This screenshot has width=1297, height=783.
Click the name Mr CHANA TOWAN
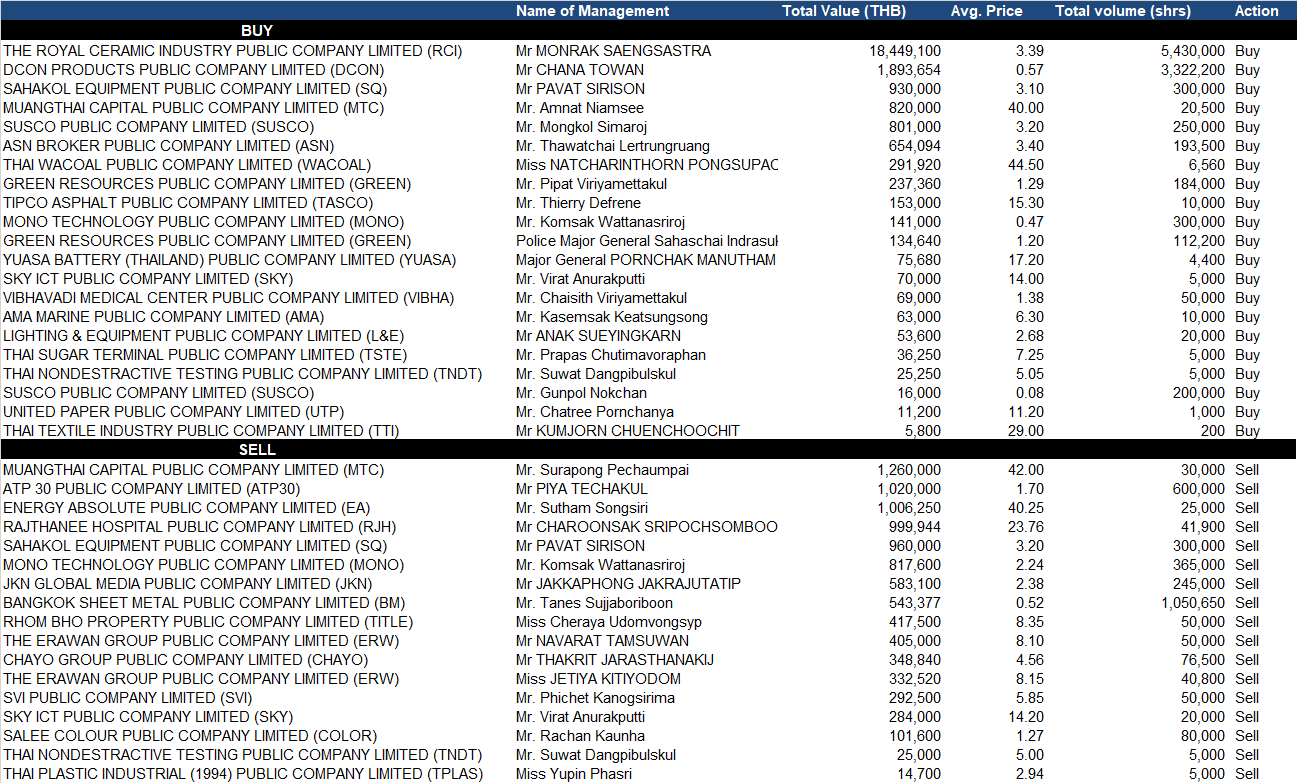point(580,69)
